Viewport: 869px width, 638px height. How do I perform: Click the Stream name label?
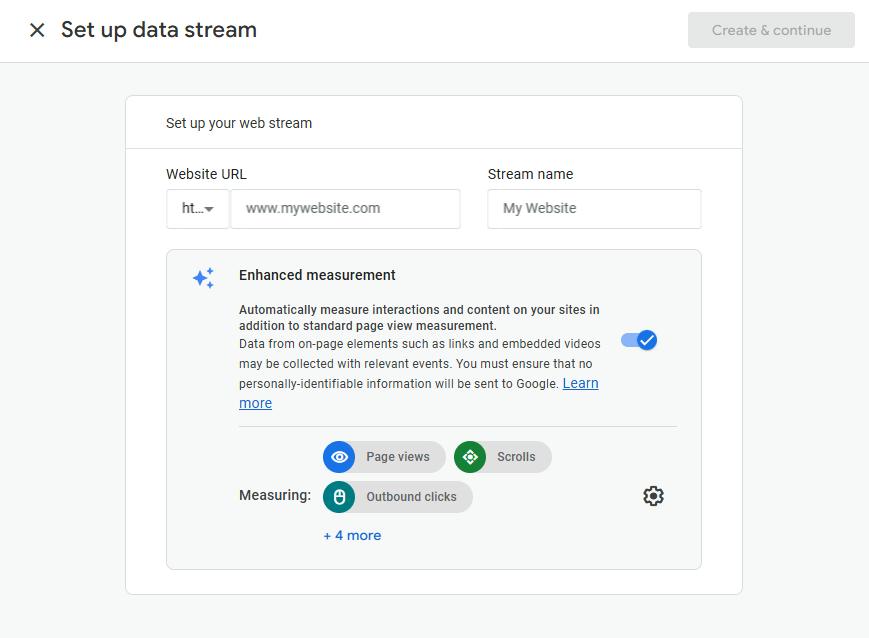tap(530, 174)
